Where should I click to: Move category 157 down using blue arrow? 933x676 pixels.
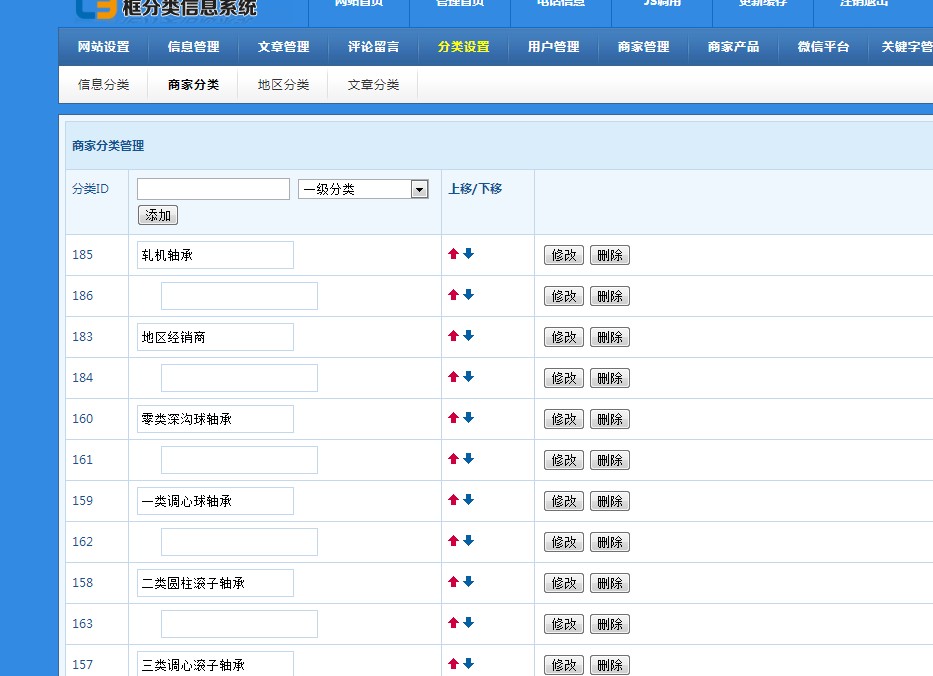click(x=468, y=664)
